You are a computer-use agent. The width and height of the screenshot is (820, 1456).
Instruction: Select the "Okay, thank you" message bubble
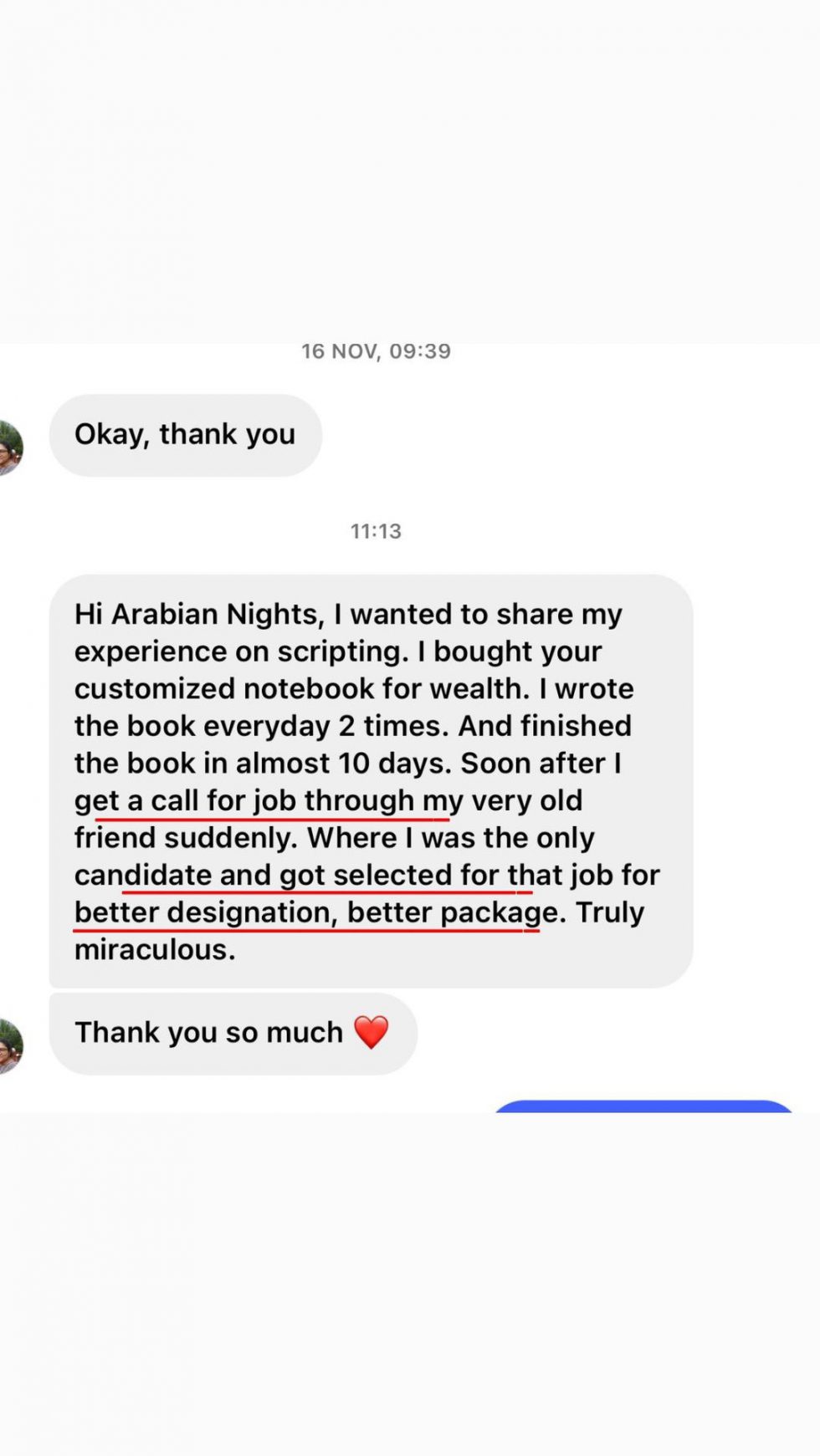[185, 435]
